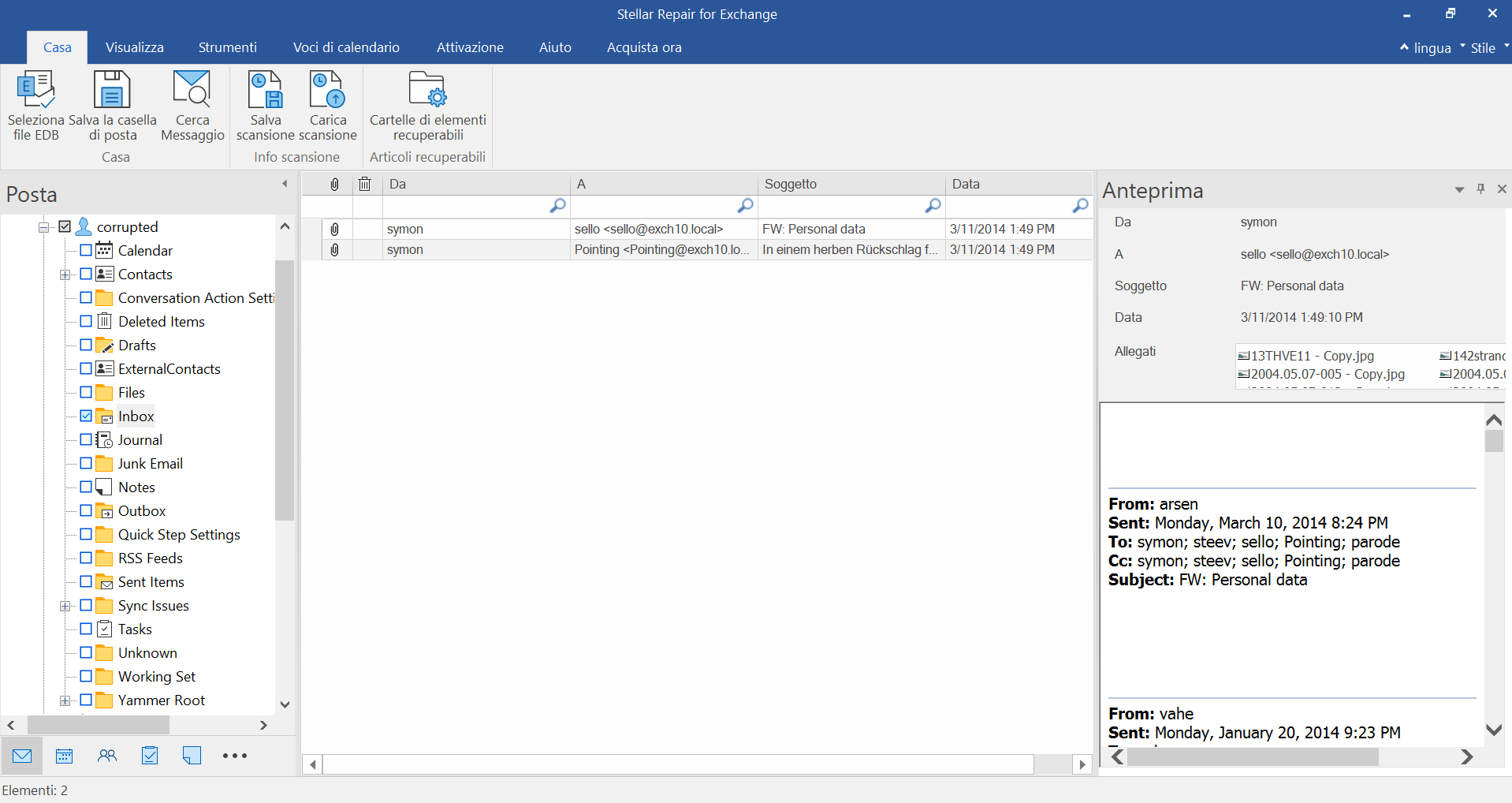Open attachment 13THVE11 - Copy.jpg

pos(1305,356)
